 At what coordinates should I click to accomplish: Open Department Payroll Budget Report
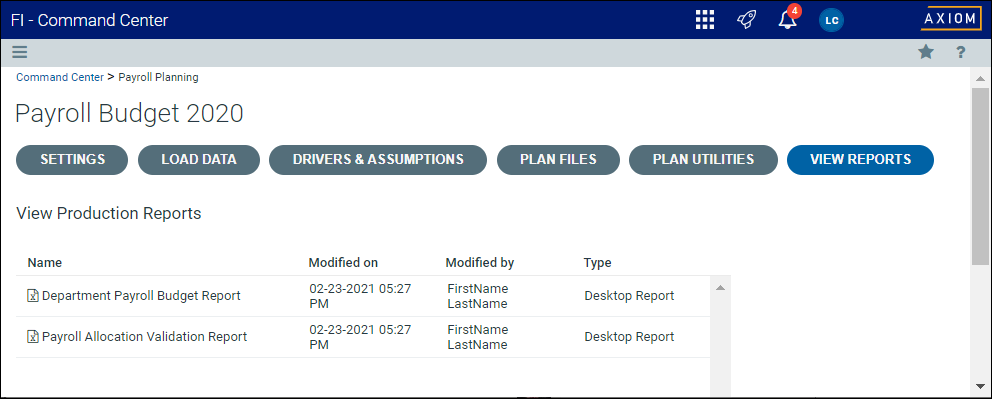pos(141,295)
